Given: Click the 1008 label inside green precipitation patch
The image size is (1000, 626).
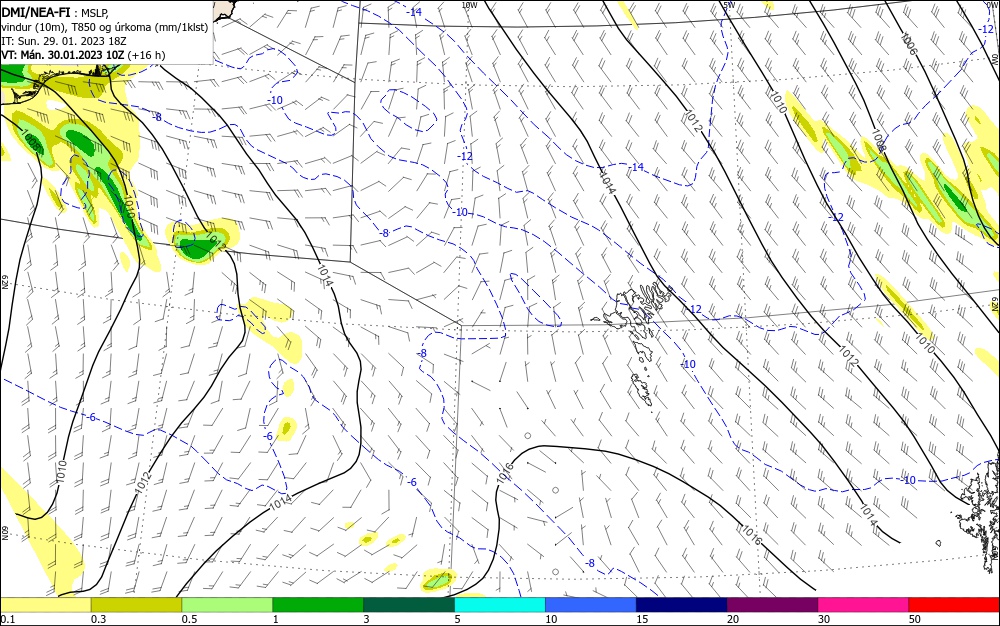Looking at the screenshot, I should click(x=31, y=141).
